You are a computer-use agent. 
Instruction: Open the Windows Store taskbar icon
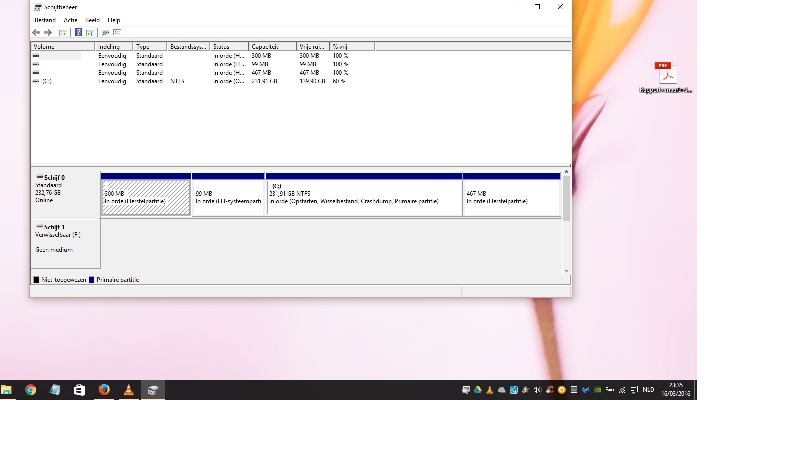click(x=79, y=390)
